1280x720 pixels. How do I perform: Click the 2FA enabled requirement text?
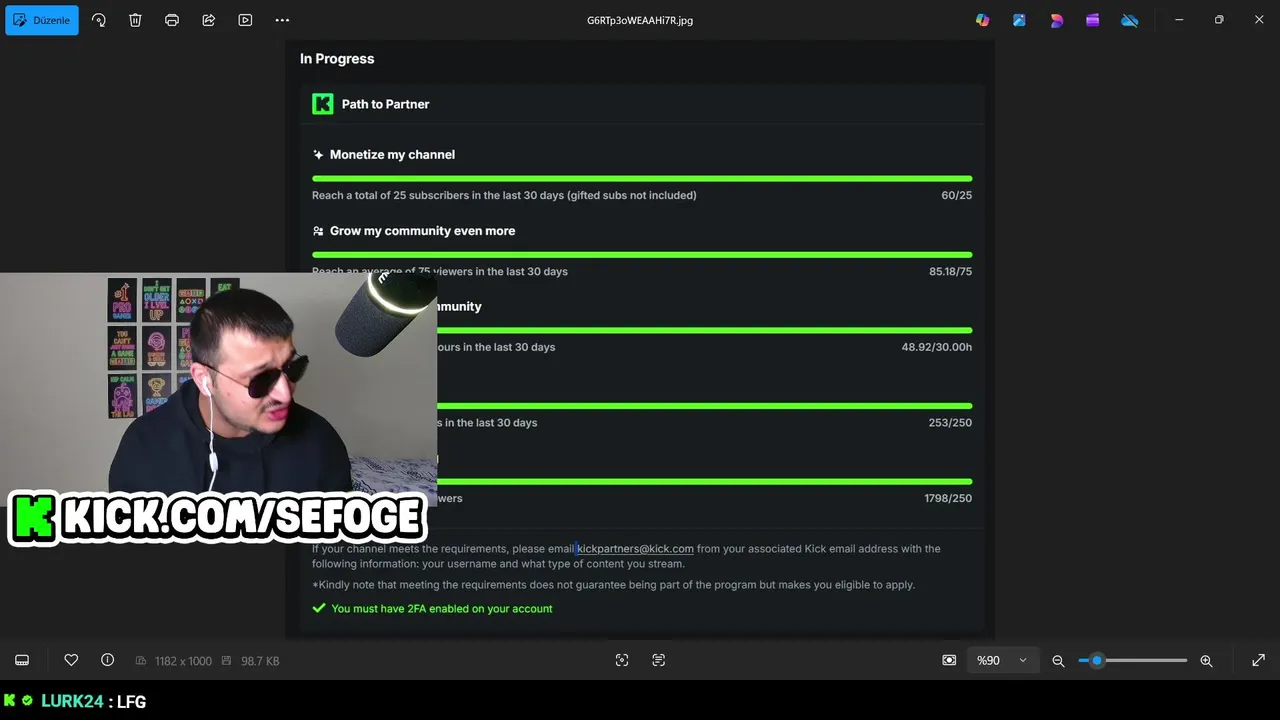(x=441, y=609)
